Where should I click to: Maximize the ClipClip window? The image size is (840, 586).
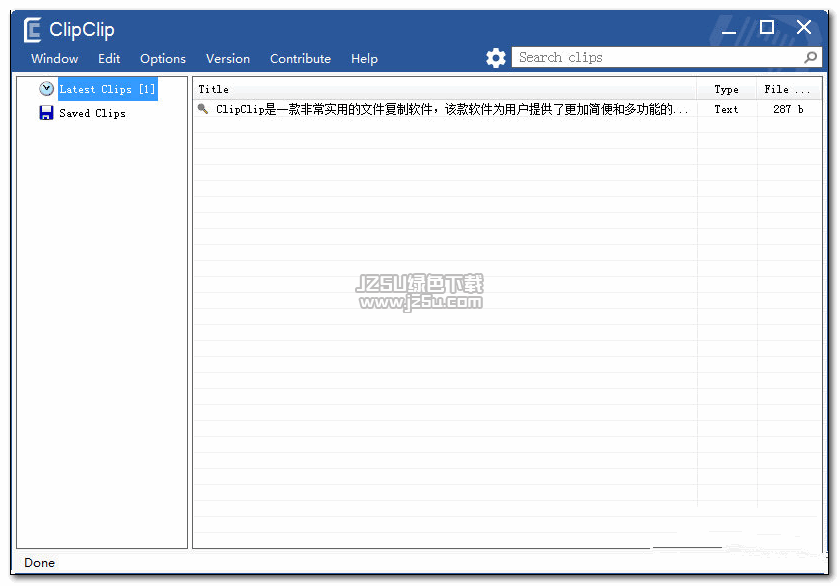pos(767,27)
